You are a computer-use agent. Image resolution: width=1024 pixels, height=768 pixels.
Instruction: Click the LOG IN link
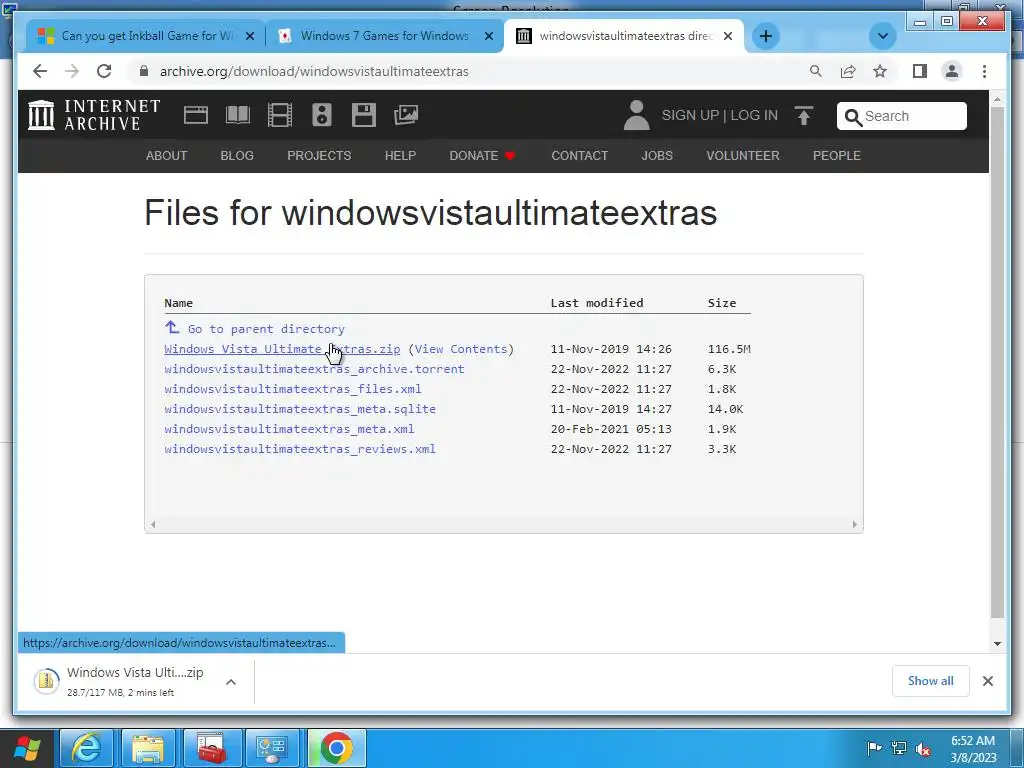(754, 115)
